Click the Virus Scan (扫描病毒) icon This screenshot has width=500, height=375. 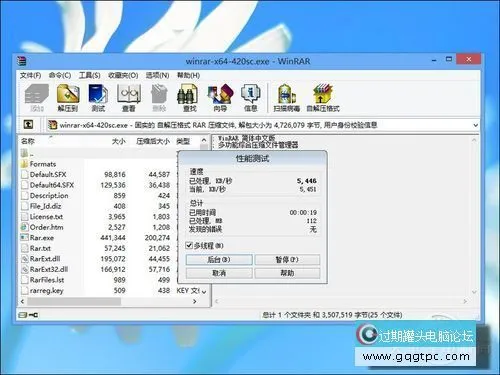coord(286,98)
